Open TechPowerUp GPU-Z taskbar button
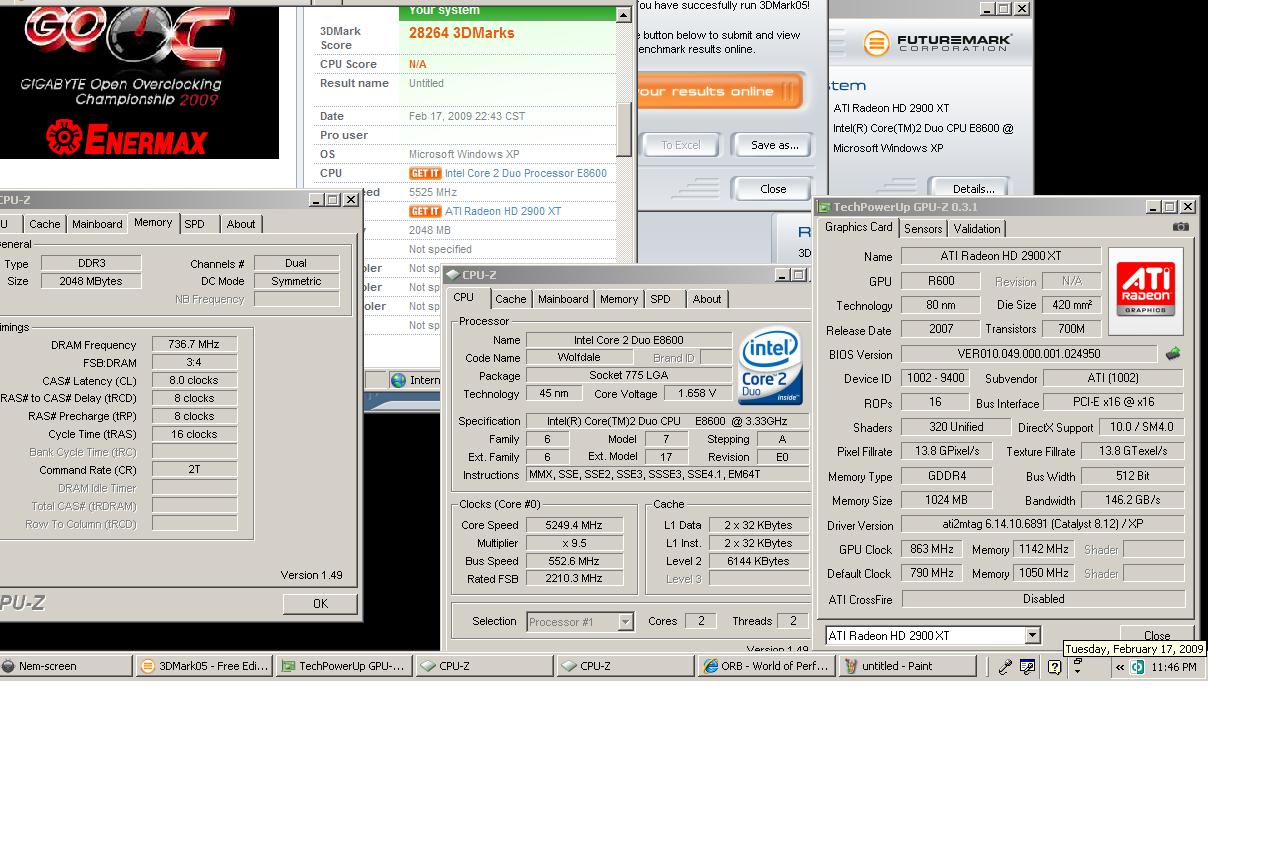 click(343, 666)
